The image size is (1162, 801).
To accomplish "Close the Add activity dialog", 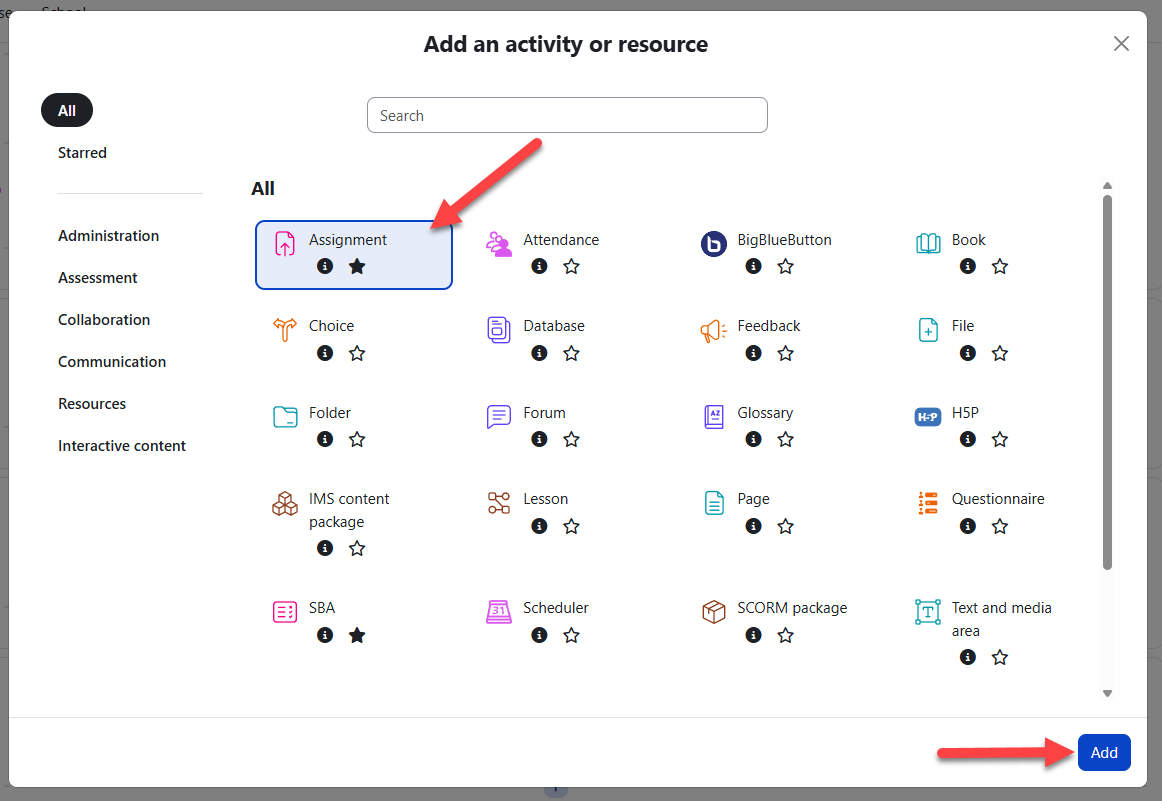I will pyautogui.click(x=1121, y=43).
